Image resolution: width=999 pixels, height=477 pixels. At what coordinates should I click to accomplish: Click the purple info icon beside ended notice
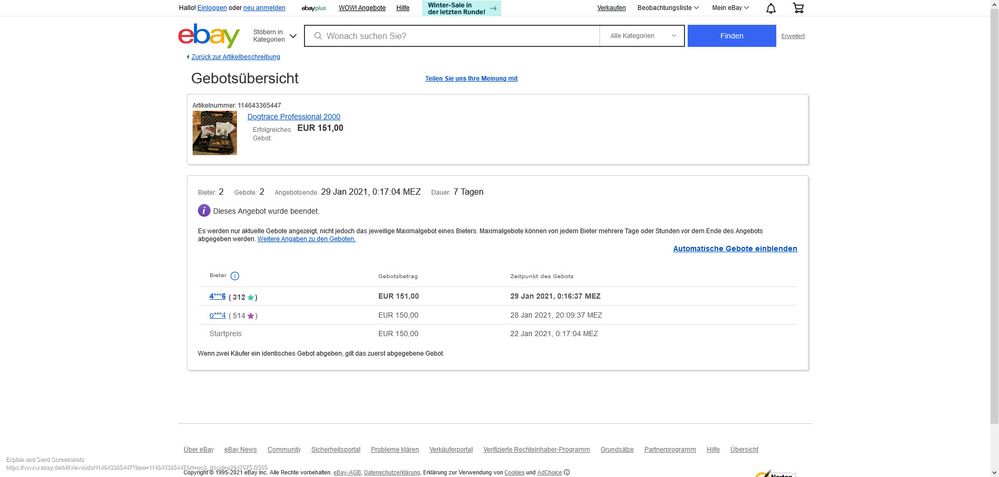[x=204, y=211]
